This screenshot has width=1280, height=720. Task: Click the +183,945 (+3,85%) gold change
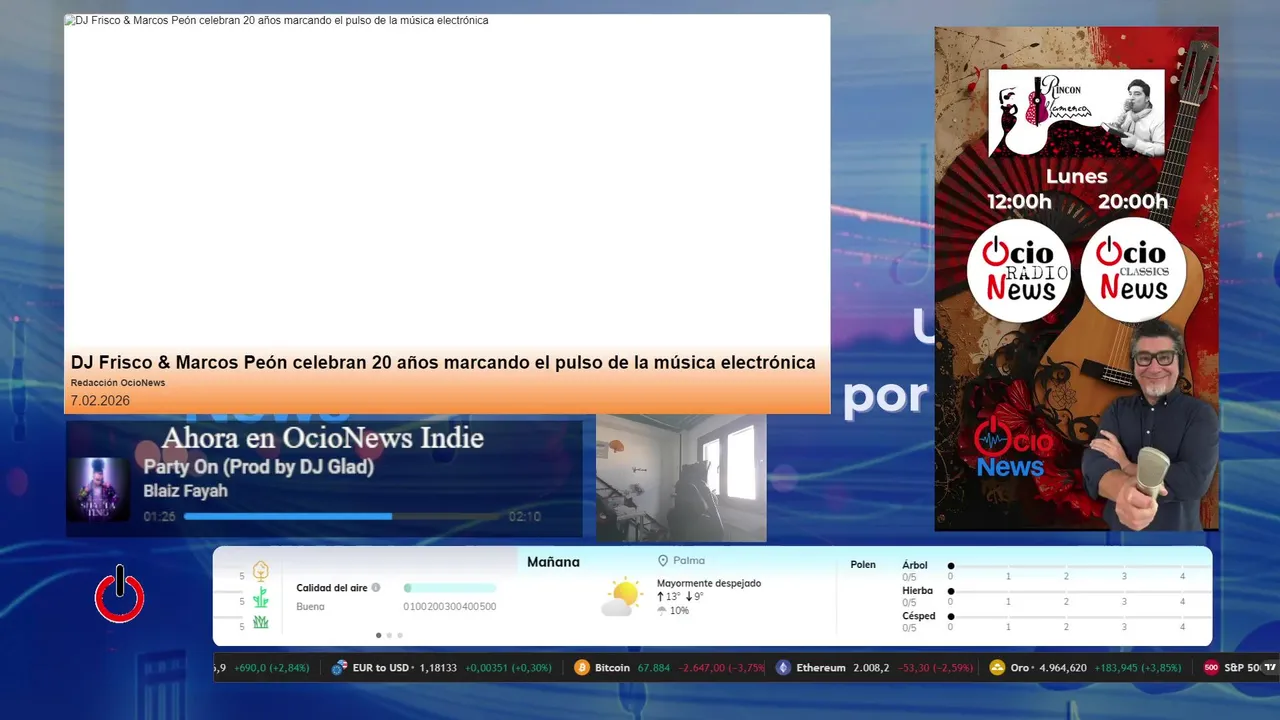click(x=1139, y=668)
